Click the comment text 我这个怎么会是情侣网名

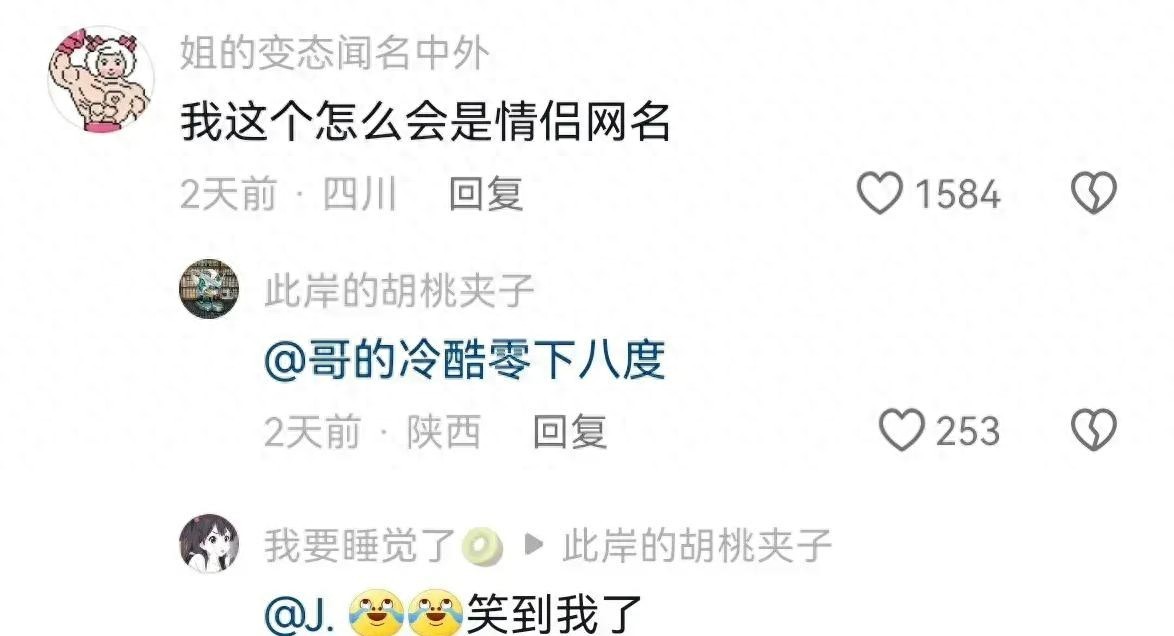pos(425,122)
